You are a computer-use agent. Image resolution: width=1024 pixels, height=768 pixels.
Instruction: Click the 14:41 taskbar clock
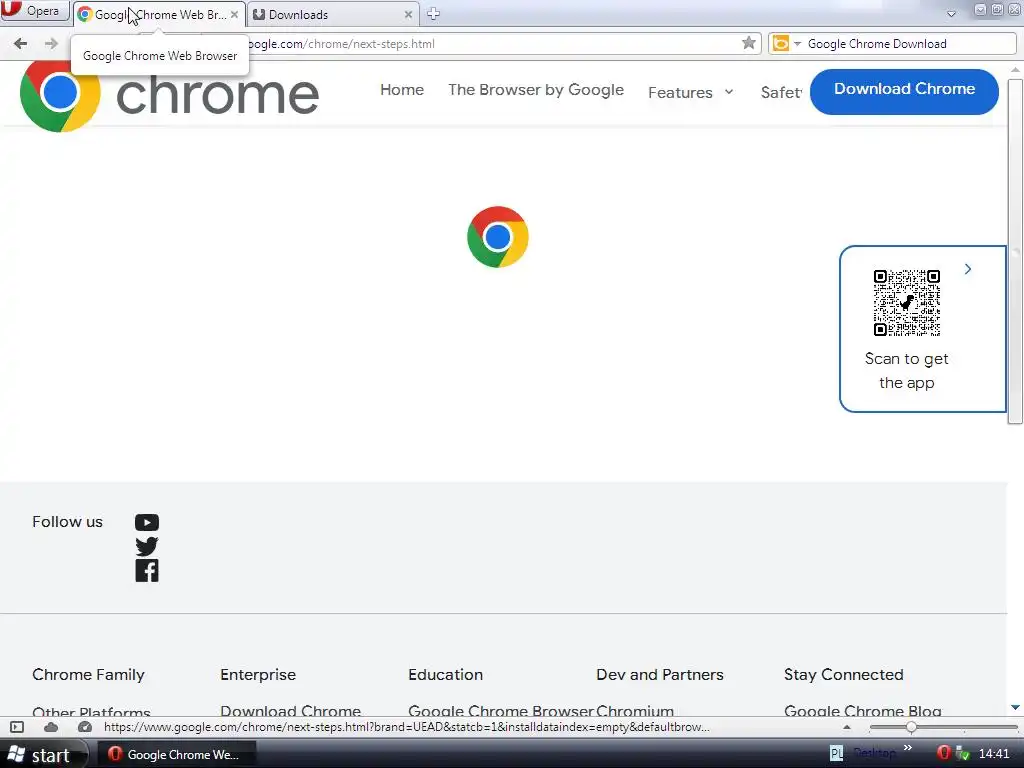[994, 754]
